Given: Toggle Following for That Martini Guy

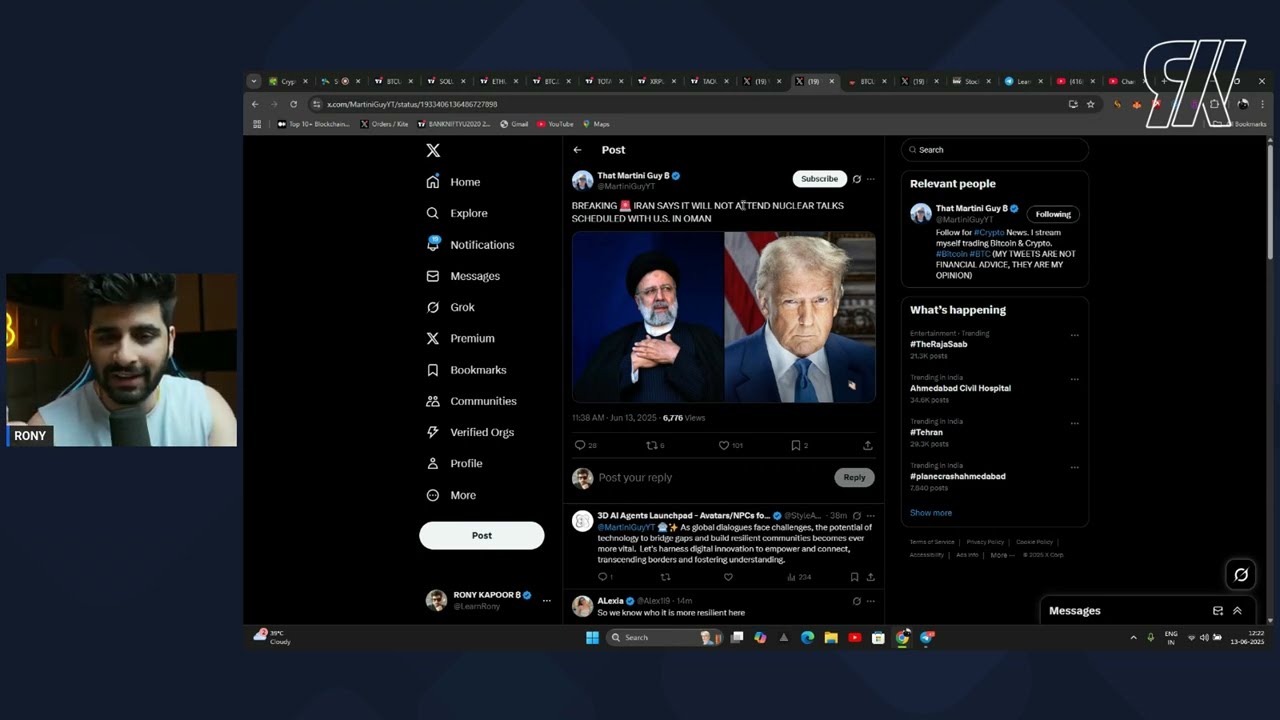Looking at the screenshot, I should coord(1052,214).
